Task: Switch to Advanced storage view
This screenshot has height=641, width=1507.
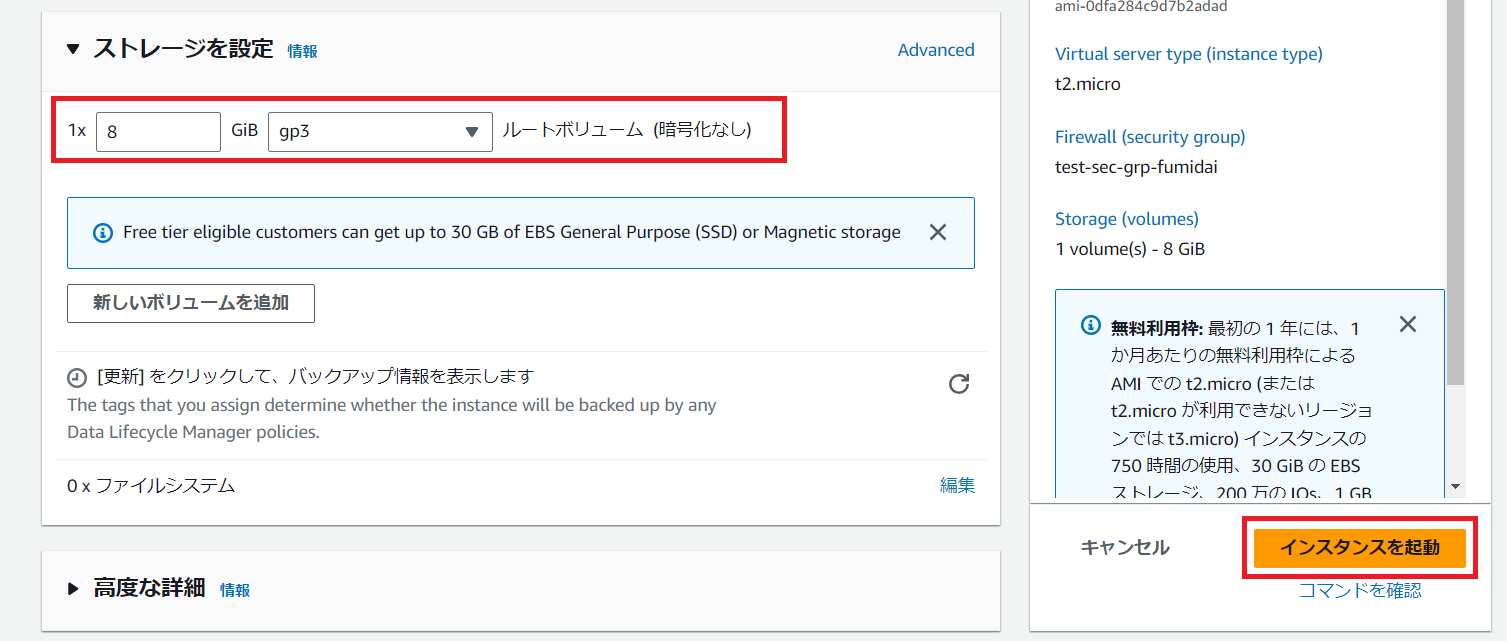Action: pos(935,50)
